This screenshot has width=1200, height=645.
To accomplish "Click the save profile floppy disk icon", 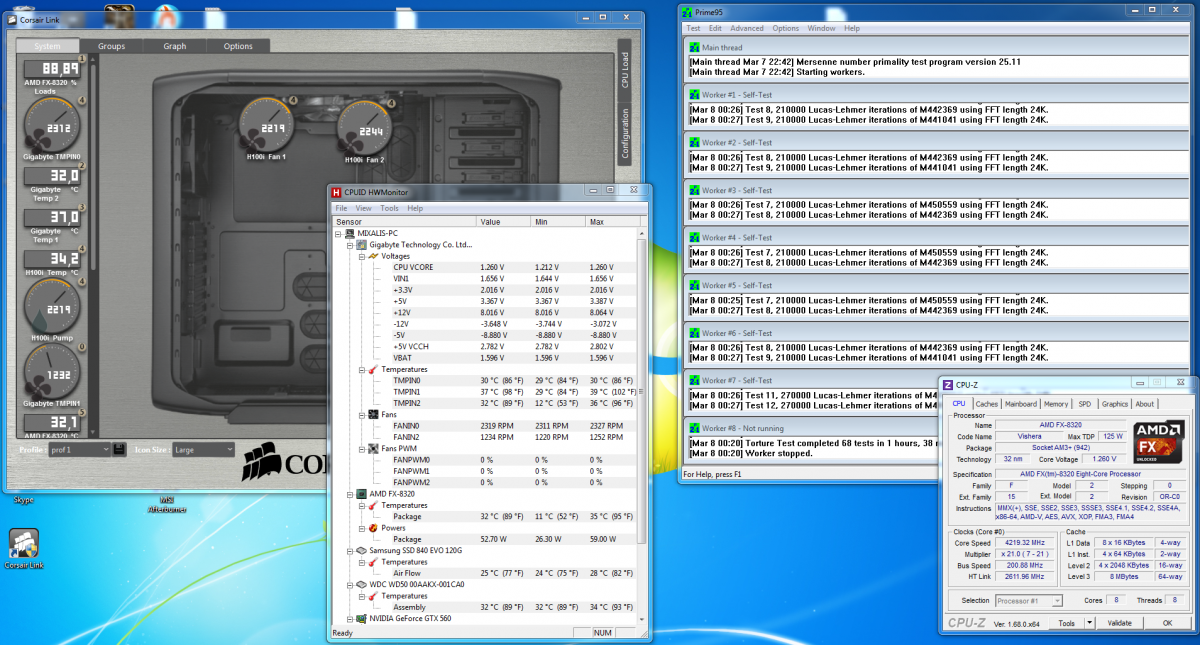I will point(120,450).
